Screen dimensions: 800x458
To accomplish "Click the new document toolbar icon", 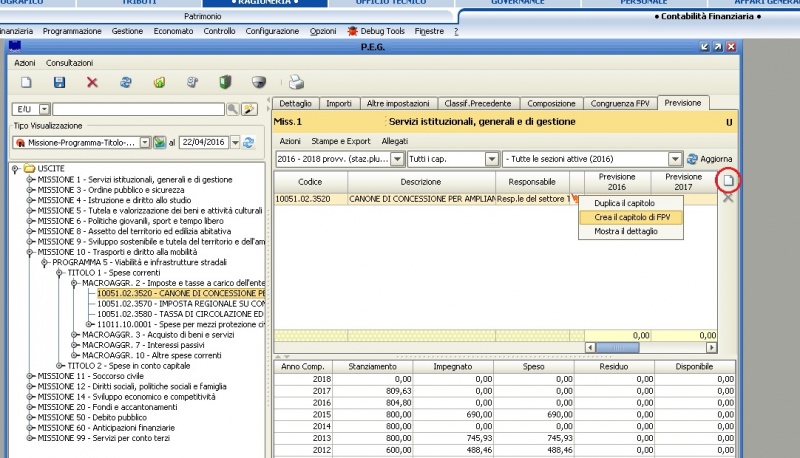I will pos(27,82).
